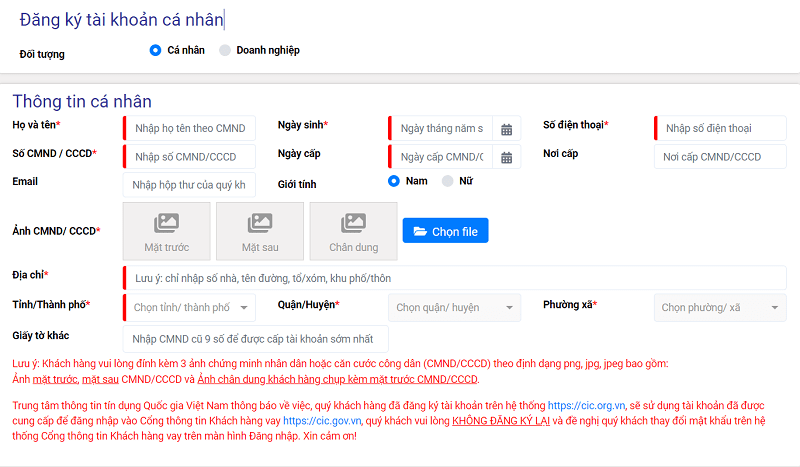Choose Nữ as gender
The height and width of the screenshot is (467, 800).
point(447,181)
